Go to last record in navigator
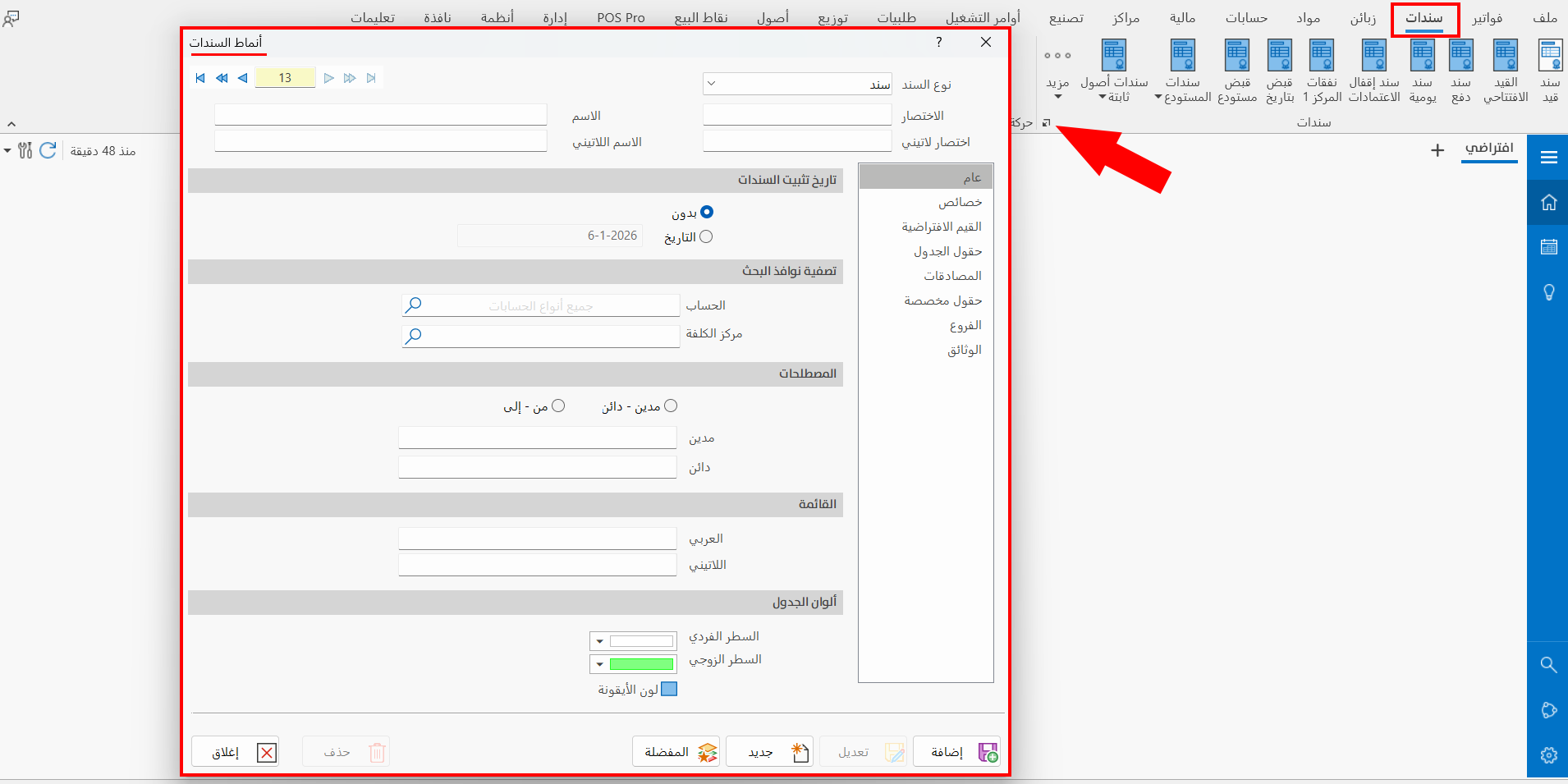This screenshot has height=784, width=1568. (371, 78)
